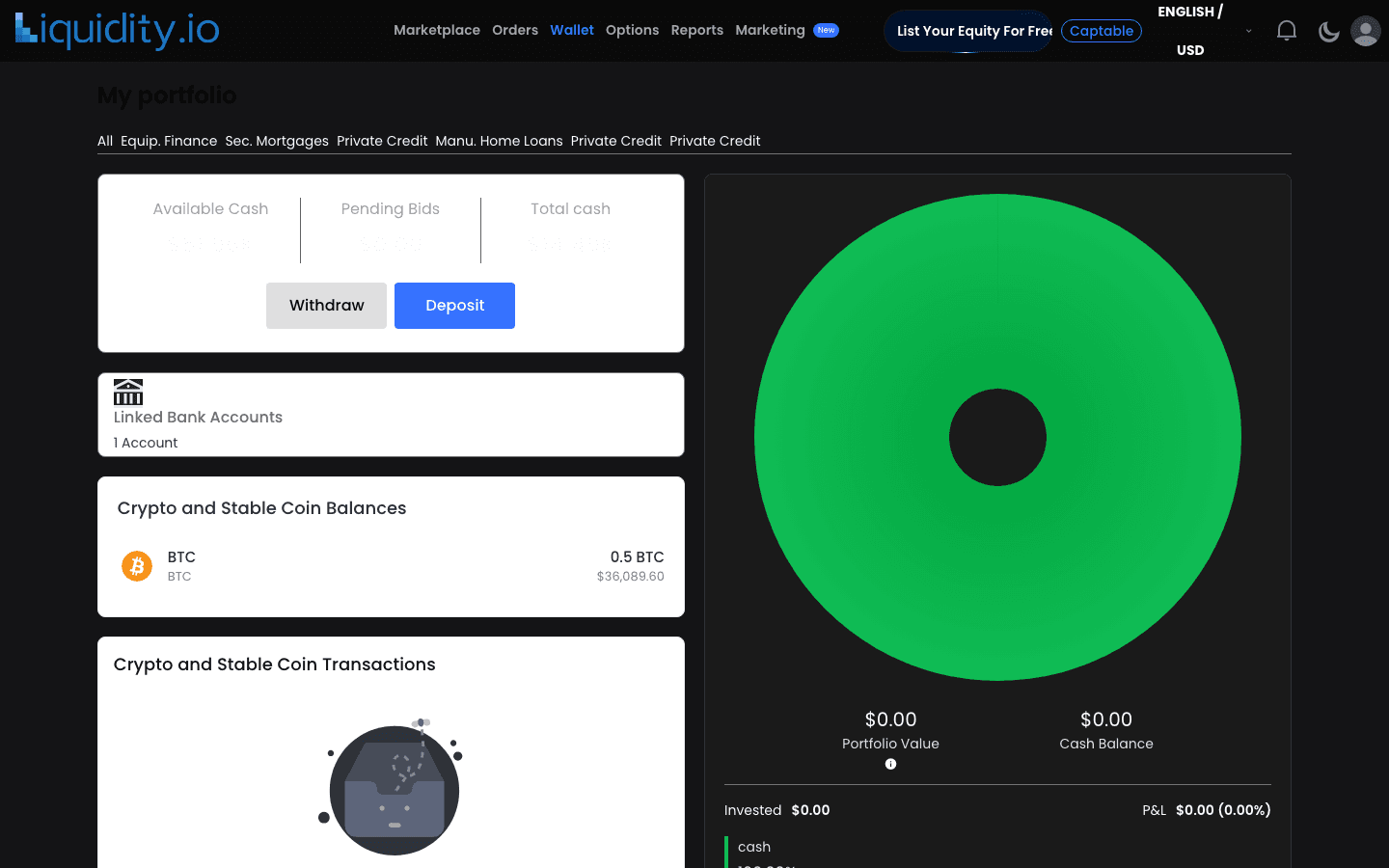
Task: Select the orange BTC coin icon
Action: pyautogui.click(x=136, y=566)
